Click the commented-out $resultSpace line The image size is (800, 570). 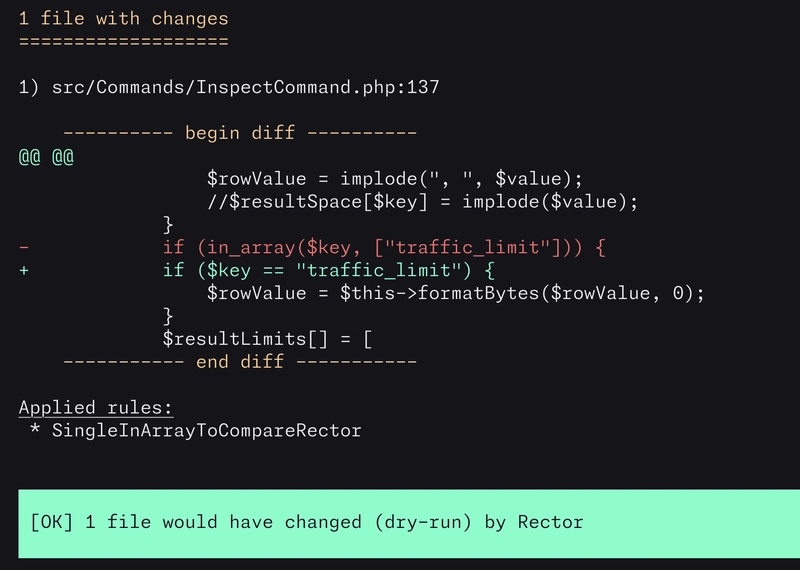422,201
